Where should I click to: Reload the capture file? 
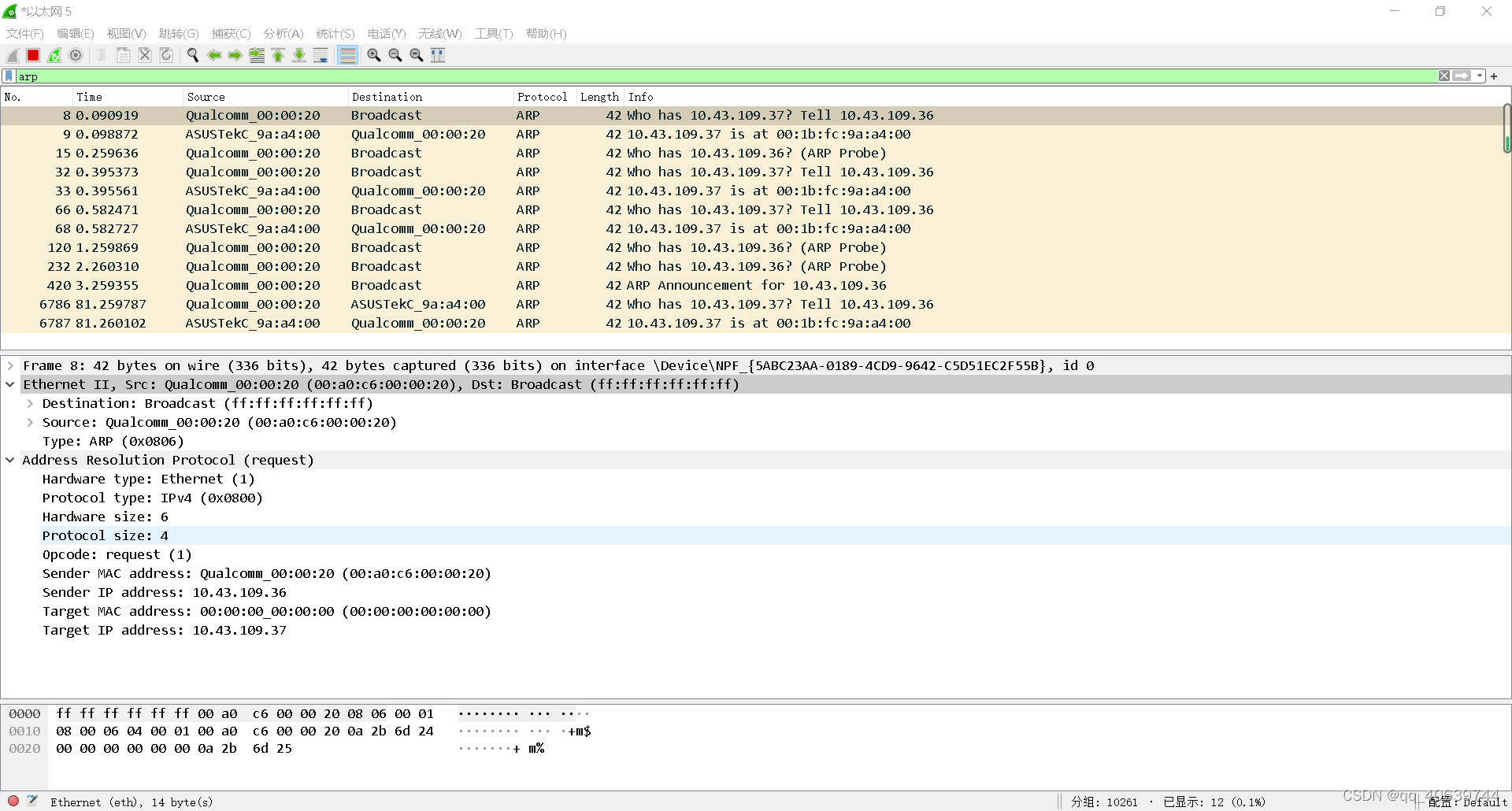[x=166, y=55]
